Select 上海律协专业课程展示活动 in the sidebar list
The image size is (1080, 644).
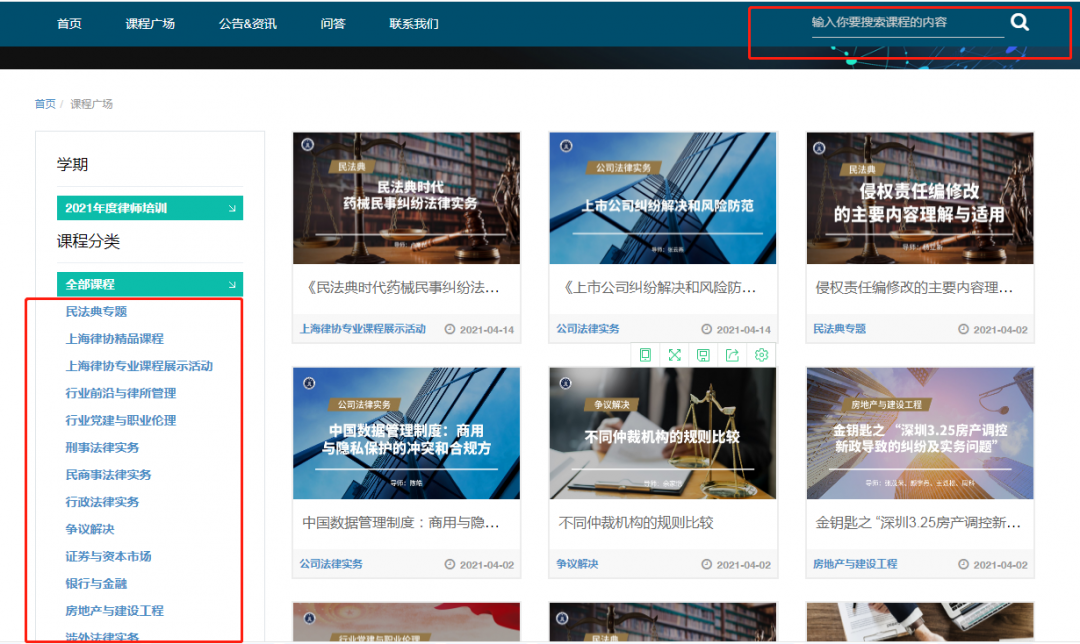pos(139,366)
